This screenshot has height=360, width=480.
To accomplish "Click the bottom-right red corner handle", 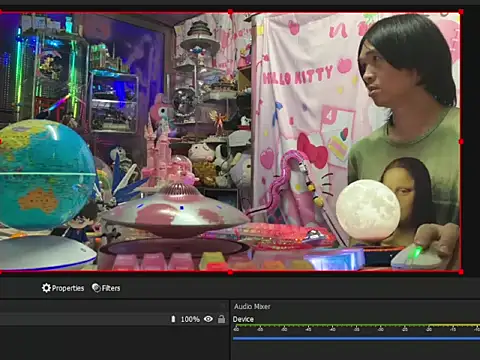I will click(461, 272).
